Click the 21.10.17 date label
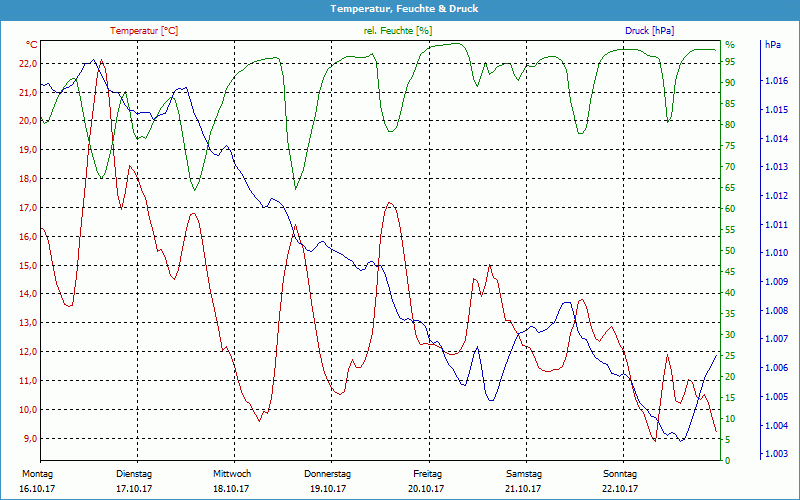 [x=523, y=489]
